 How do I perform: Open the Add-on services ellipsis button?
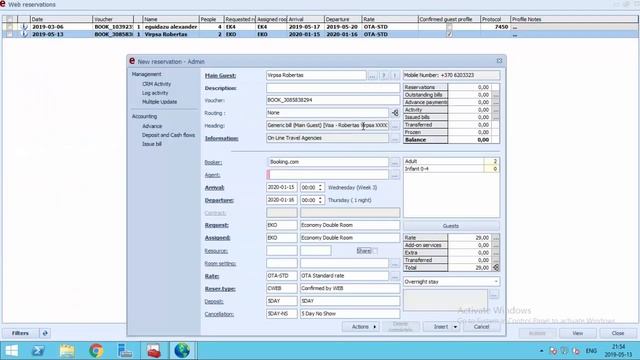pos(496,245)
